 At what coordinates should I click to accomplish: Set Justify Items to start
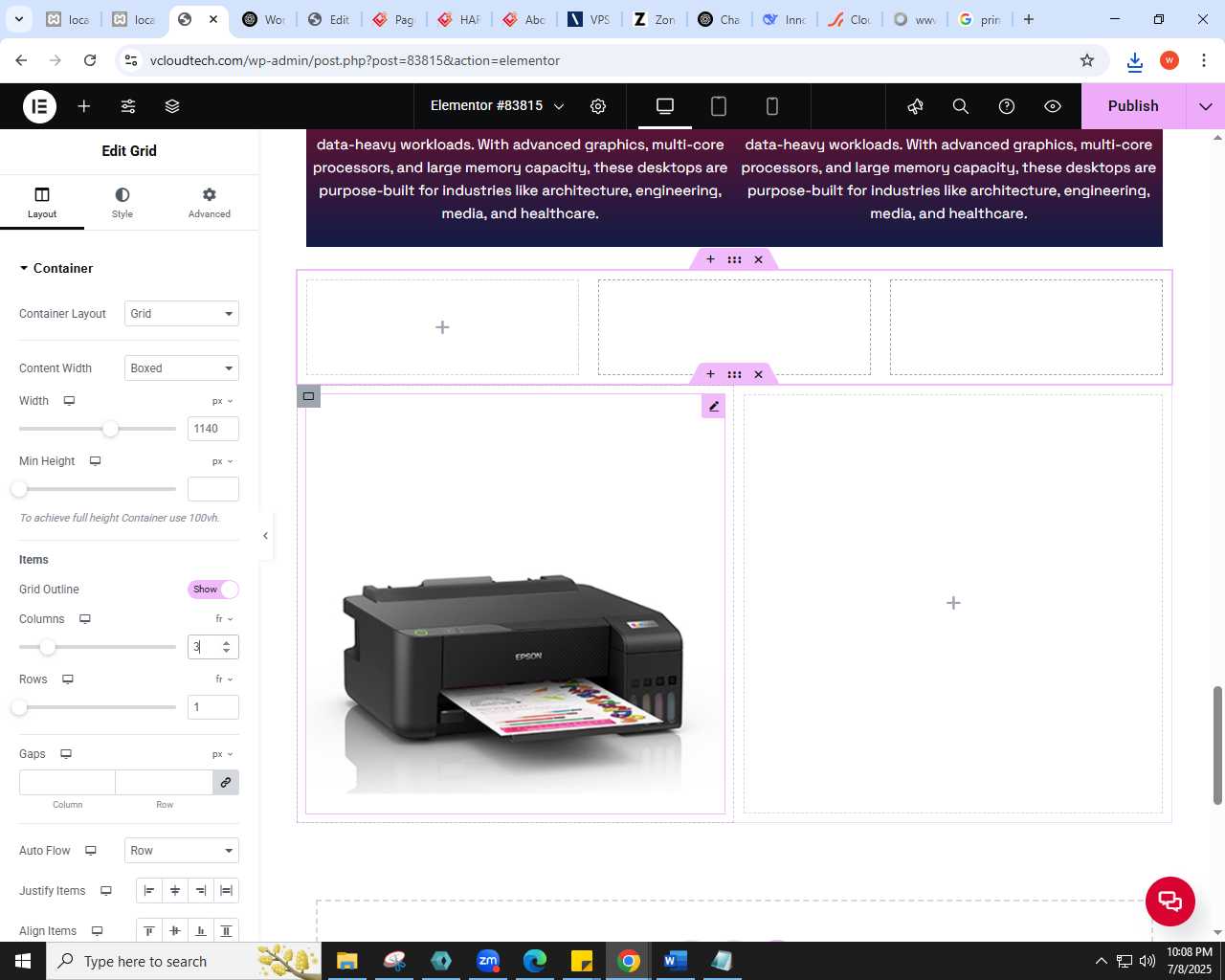tap(149, 891)
